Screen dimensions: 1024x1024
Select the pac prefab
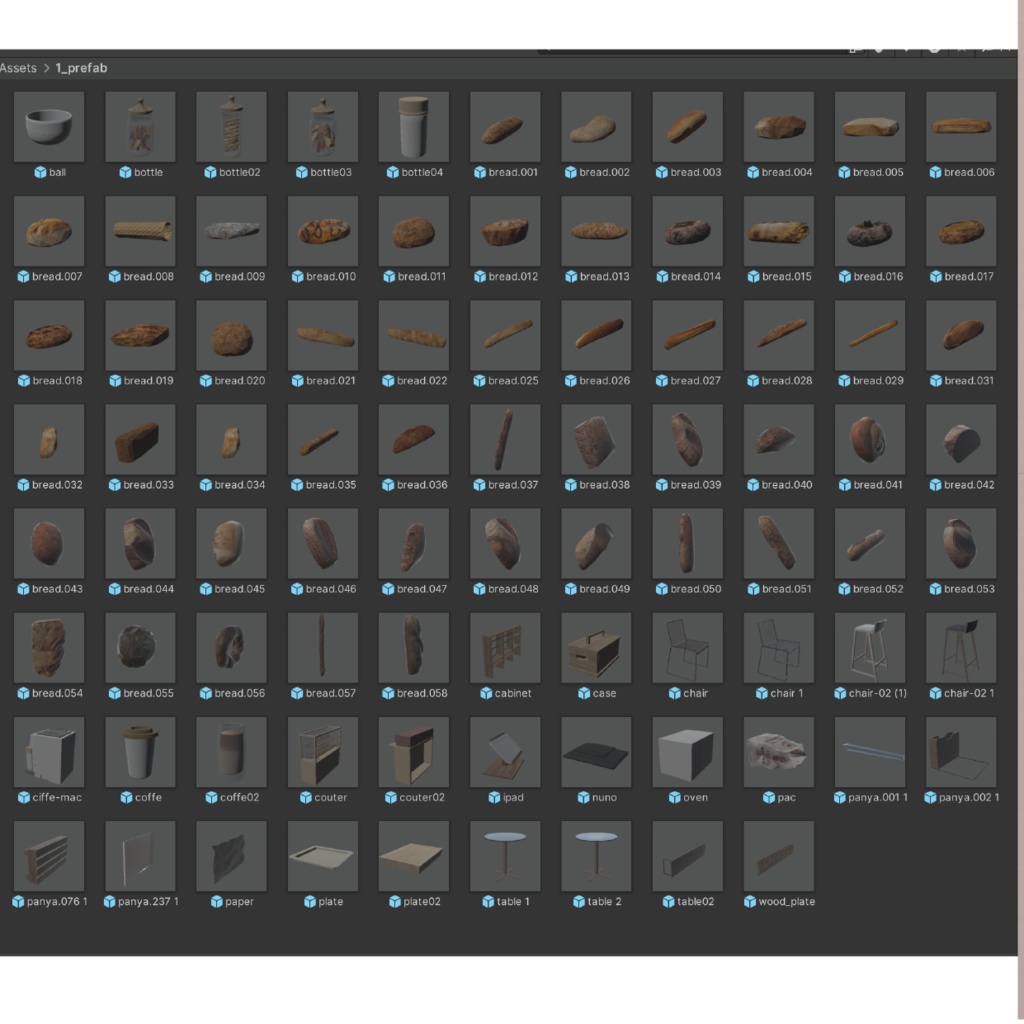(778, 751)
